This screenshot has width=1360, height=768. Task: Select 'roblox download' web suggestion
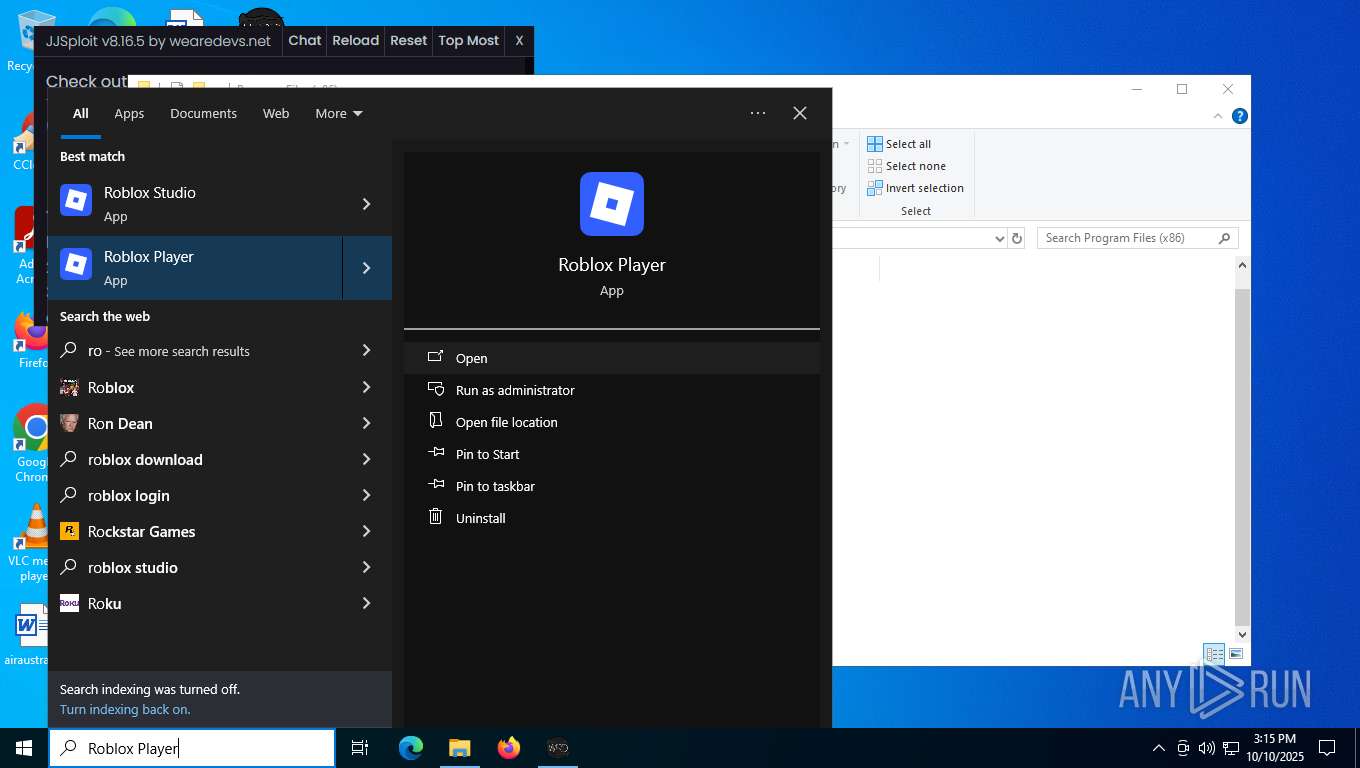pos(196,459)
